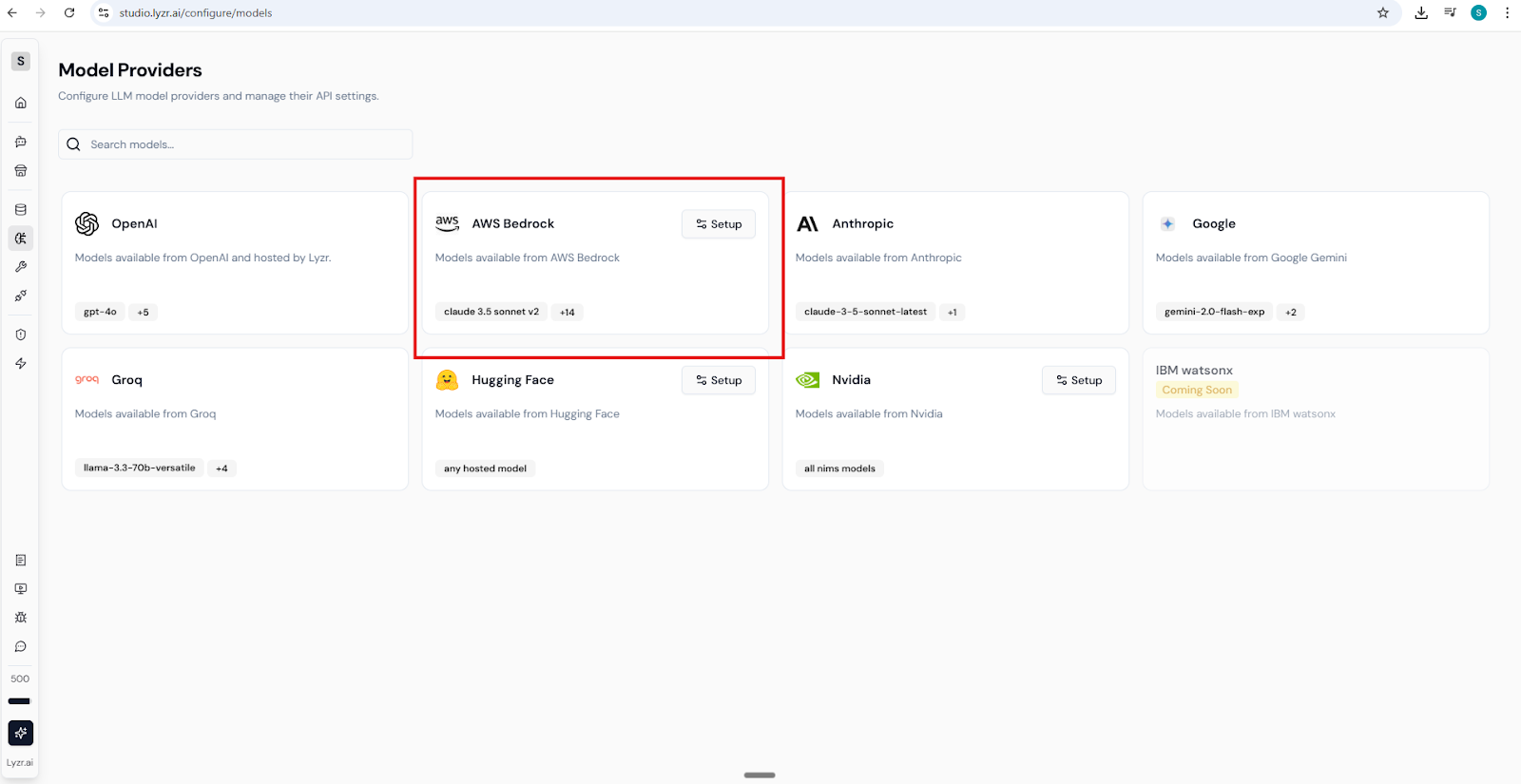
Task: Open the green S browser profile avatar
Action: tap(1478, 12)
